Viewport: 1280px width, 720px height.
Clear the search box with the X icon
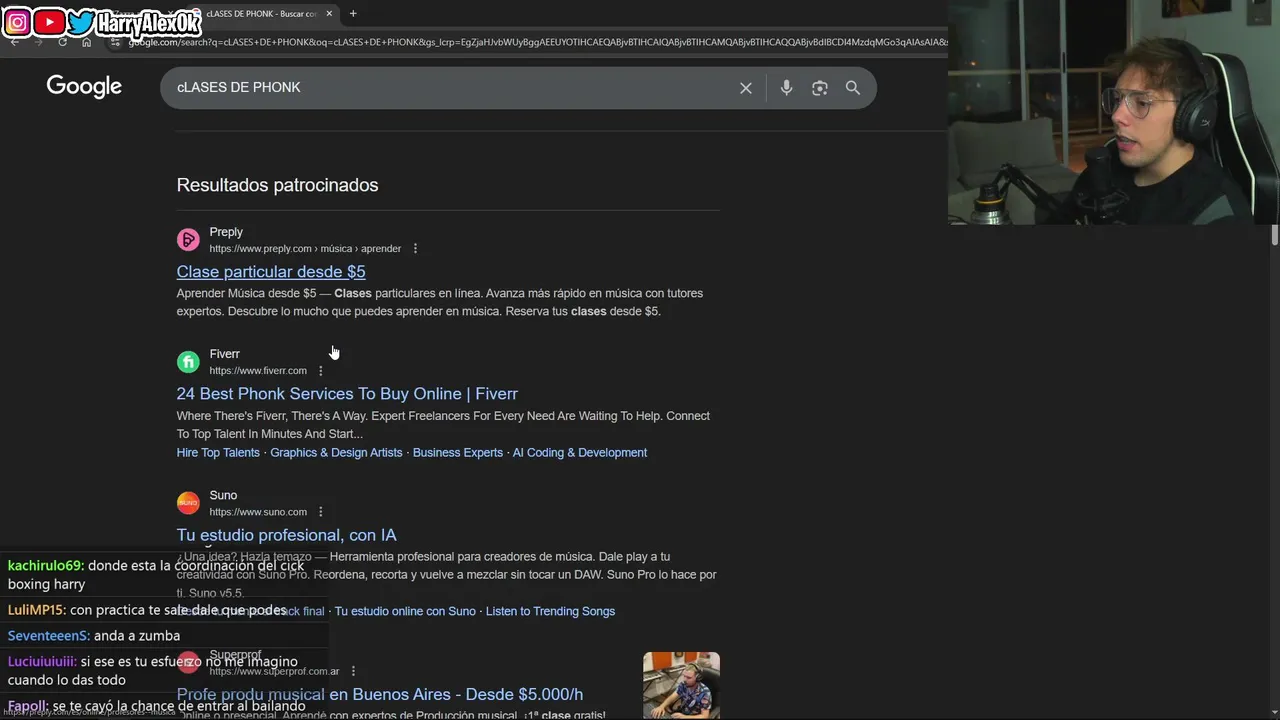746,88
